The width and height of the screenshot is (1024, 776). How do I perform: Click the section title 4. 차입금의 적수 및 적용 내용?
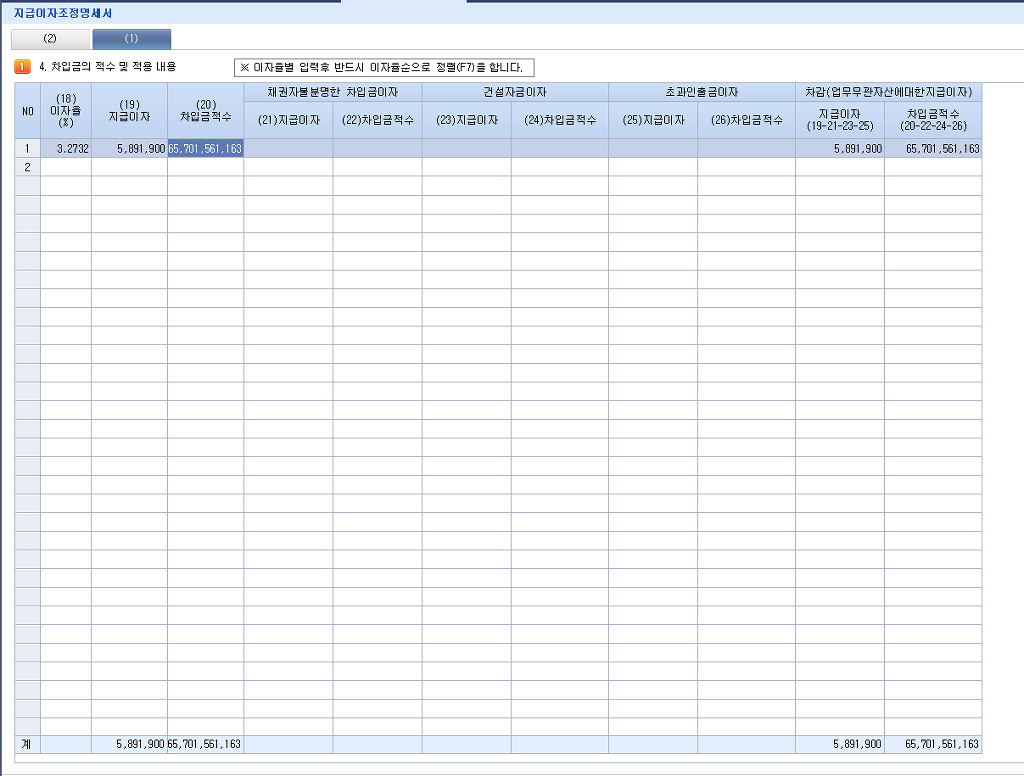[108, 67]
